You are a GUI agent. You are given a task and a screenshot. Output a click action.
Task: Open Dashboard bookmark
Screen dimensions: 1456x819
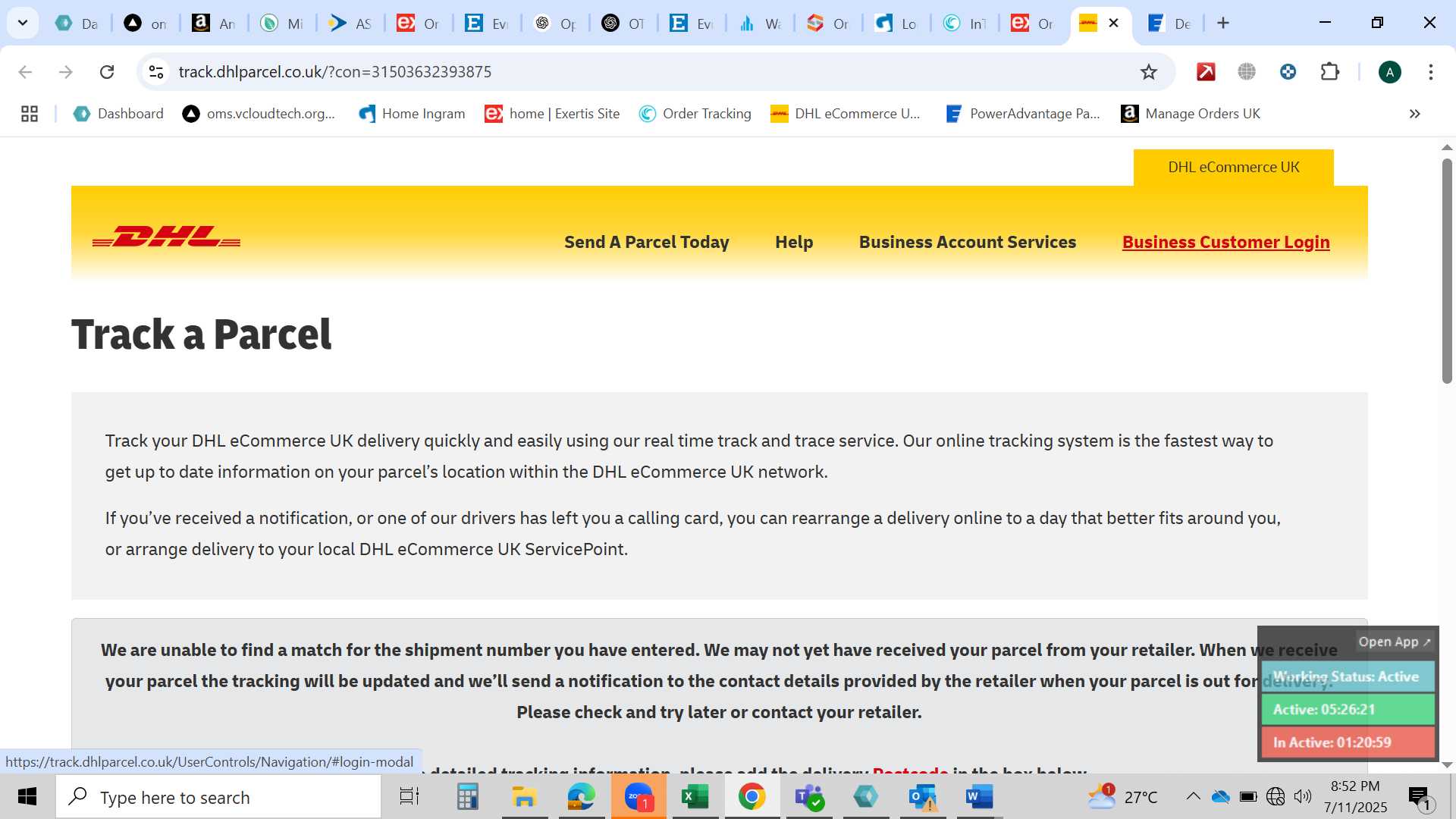[118, 114]
